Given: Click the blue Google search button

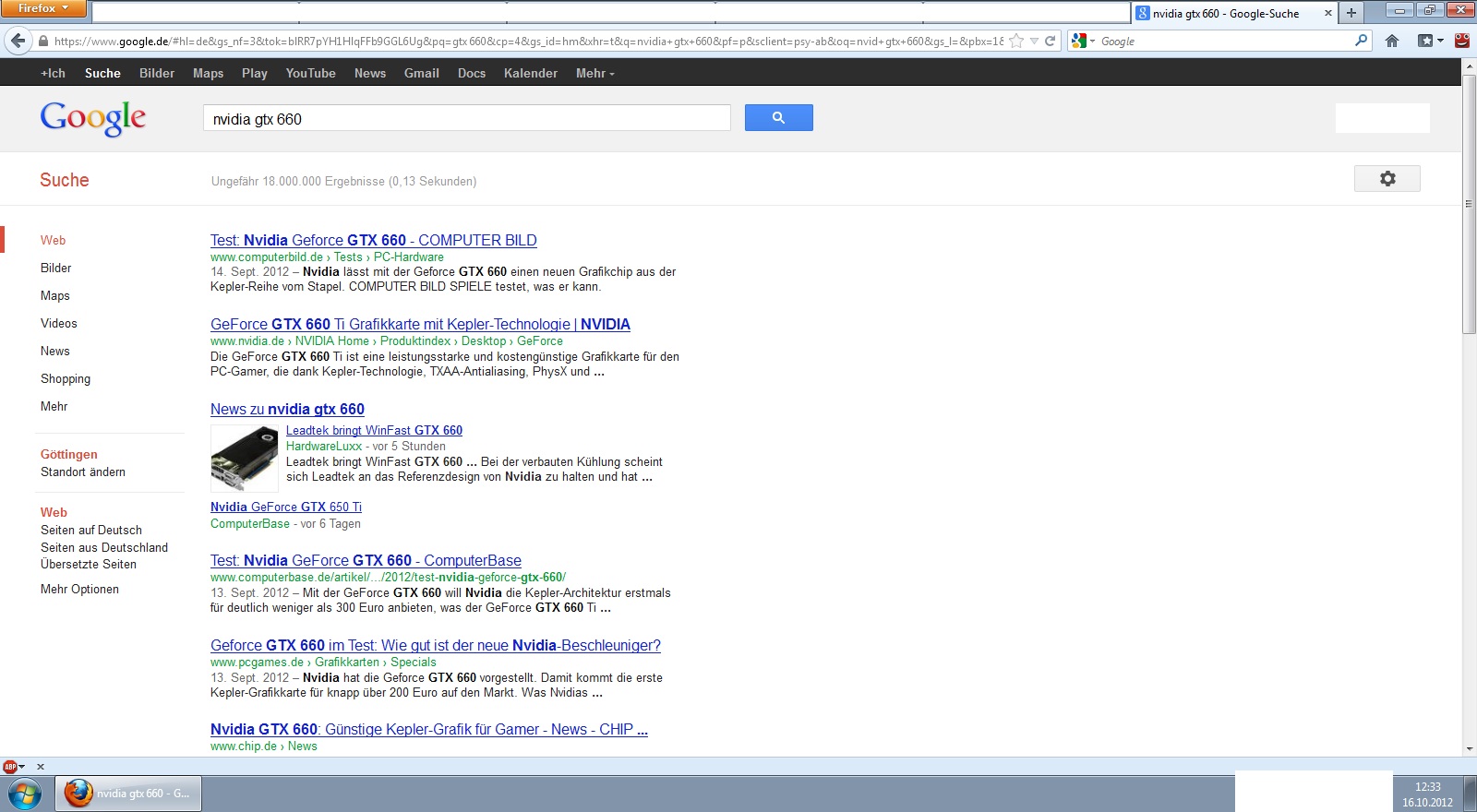Looking at the screenshot, I should 778,117.
